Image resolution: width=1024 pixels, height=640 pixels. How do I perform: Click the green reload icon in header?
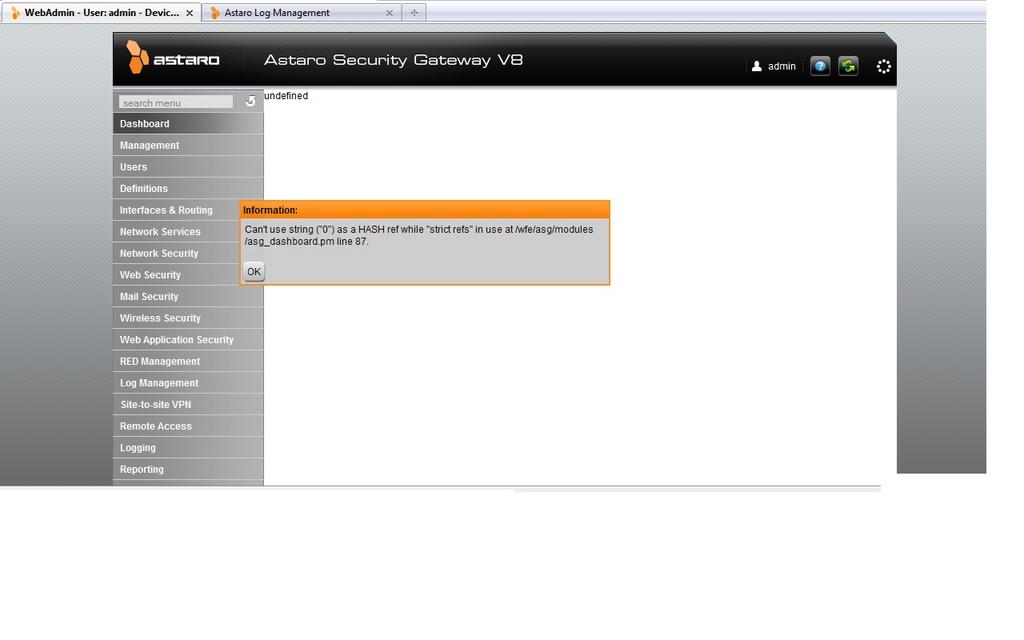click(x=848, y=66)
